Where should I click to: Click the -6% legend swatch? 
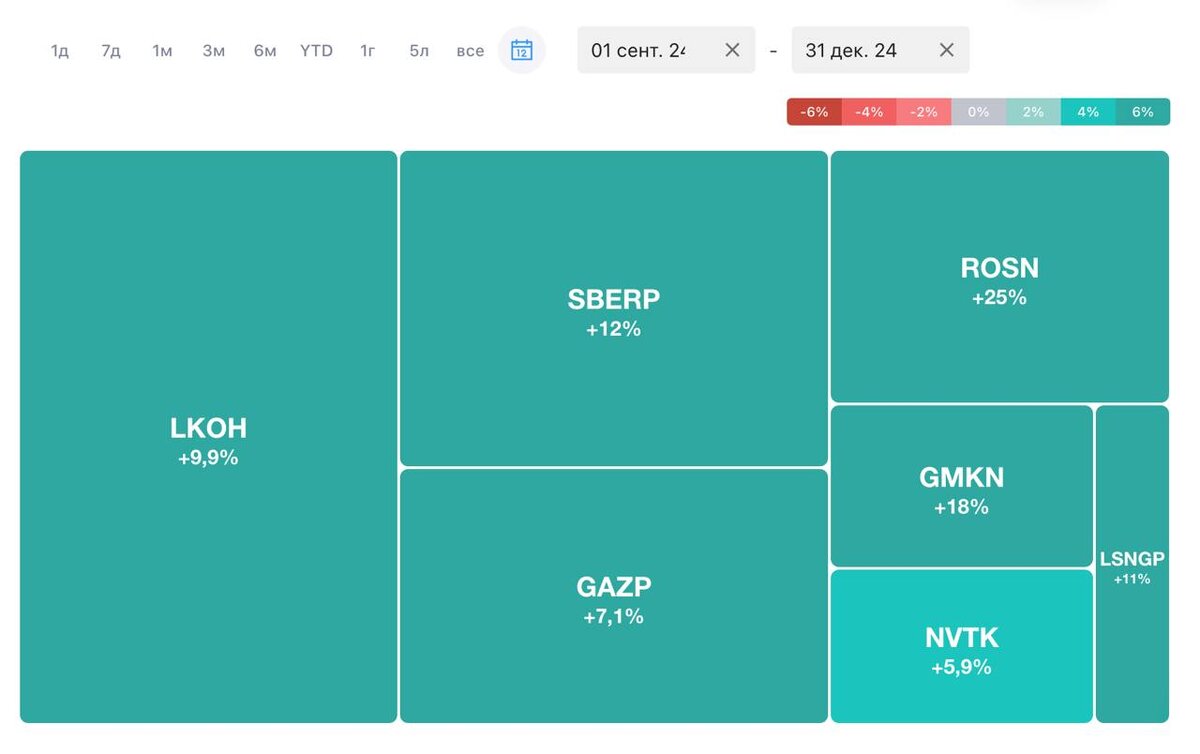pos(814,112)
